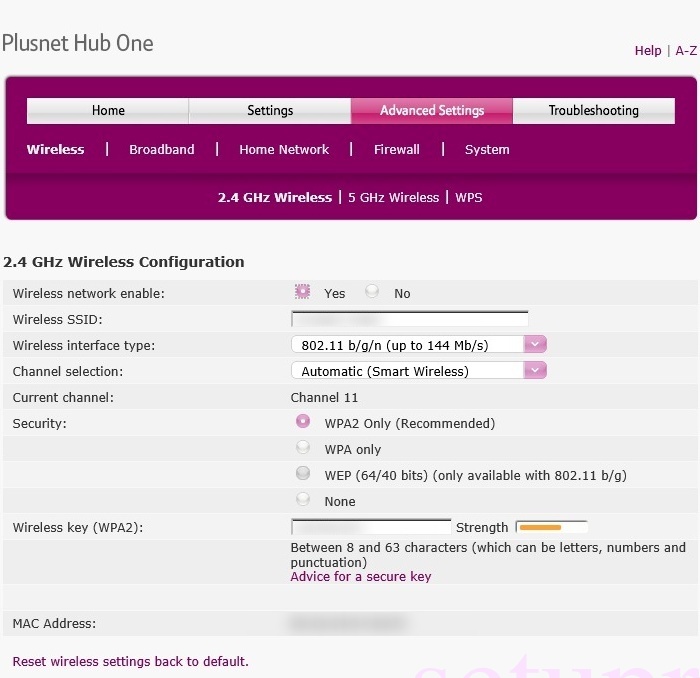The image size is (700, 678).
Task: Select Yes for wireless network enable
Action: point(302,292)
